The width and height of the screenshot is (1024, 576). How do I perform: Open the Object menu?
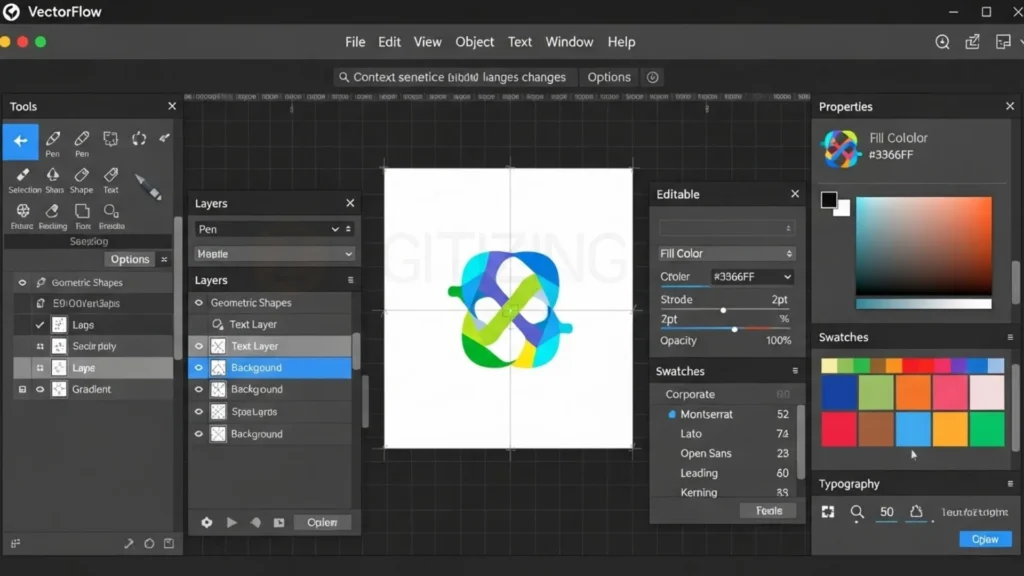(474, 42)
